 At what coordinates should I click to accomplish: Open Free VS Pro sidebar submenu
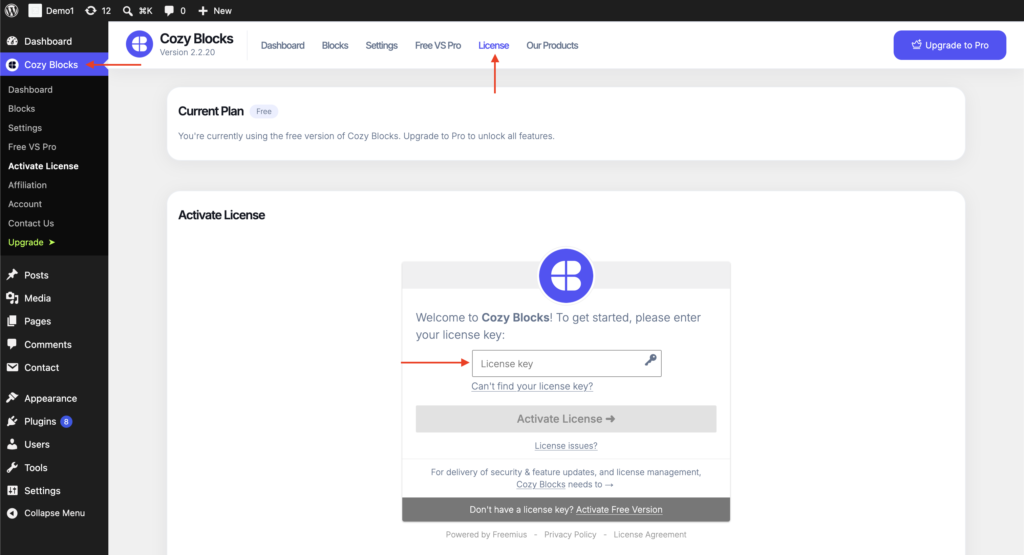click(32, 147)
